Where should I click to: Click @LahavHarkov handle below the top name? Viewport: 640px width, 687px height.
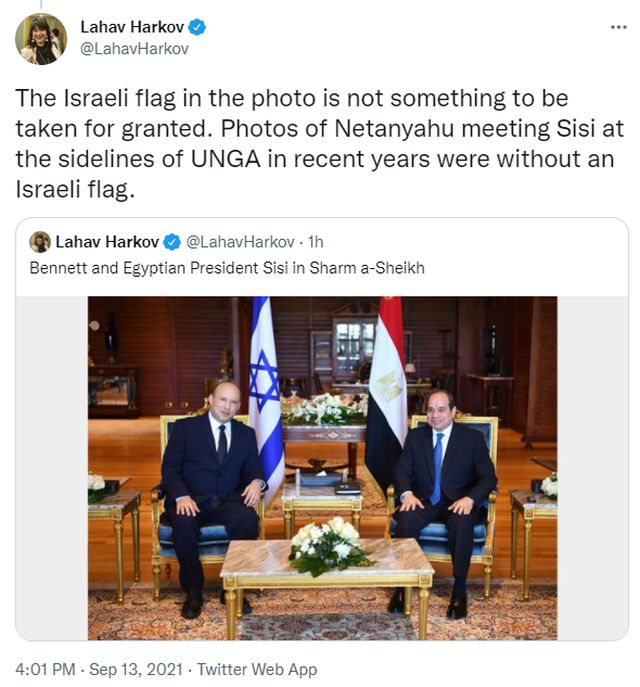coord(134,48)
